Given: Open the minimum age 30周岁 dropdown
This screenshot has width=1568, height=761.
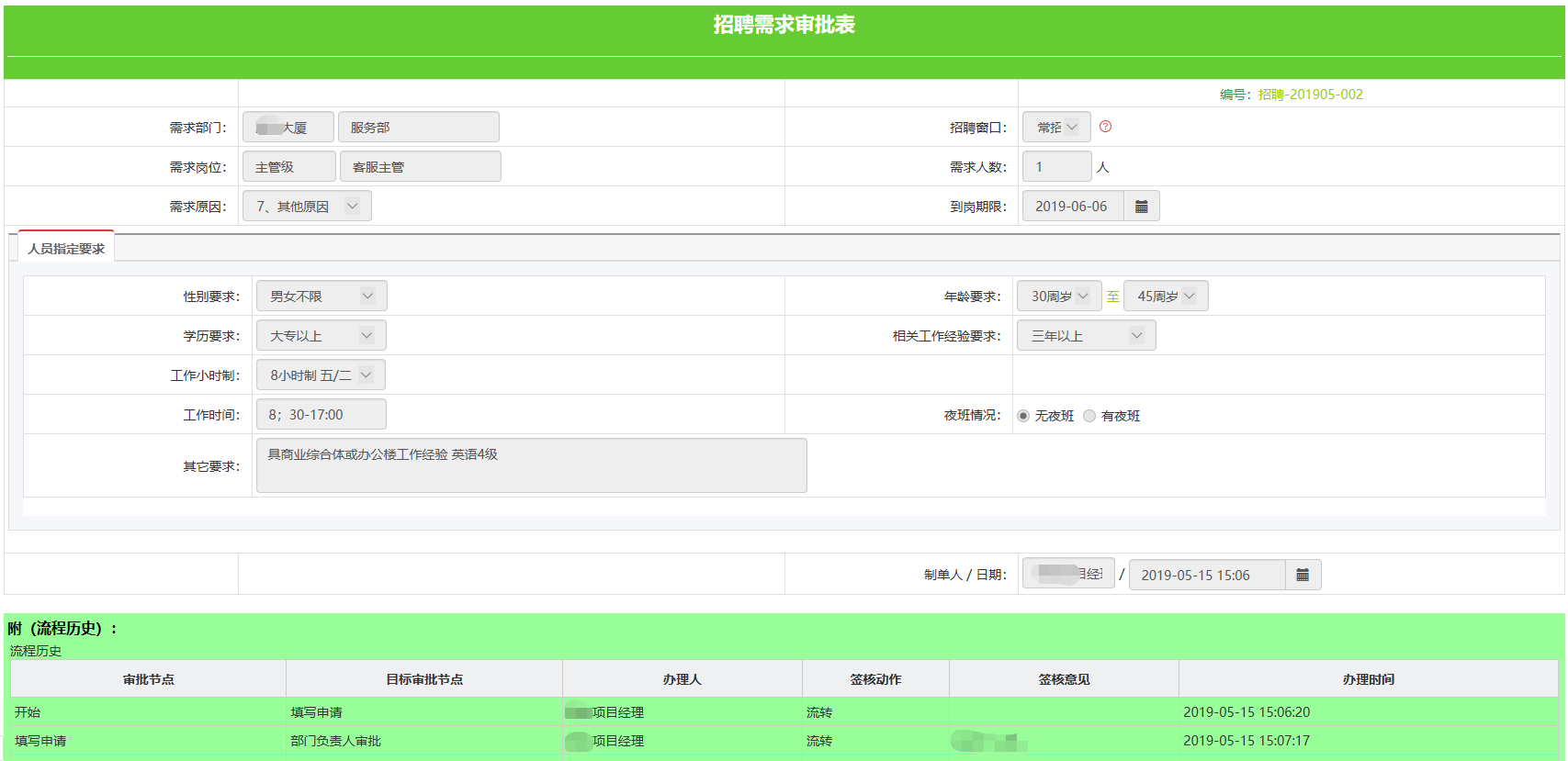Looking at the screenshot, I should [1058, 297].
